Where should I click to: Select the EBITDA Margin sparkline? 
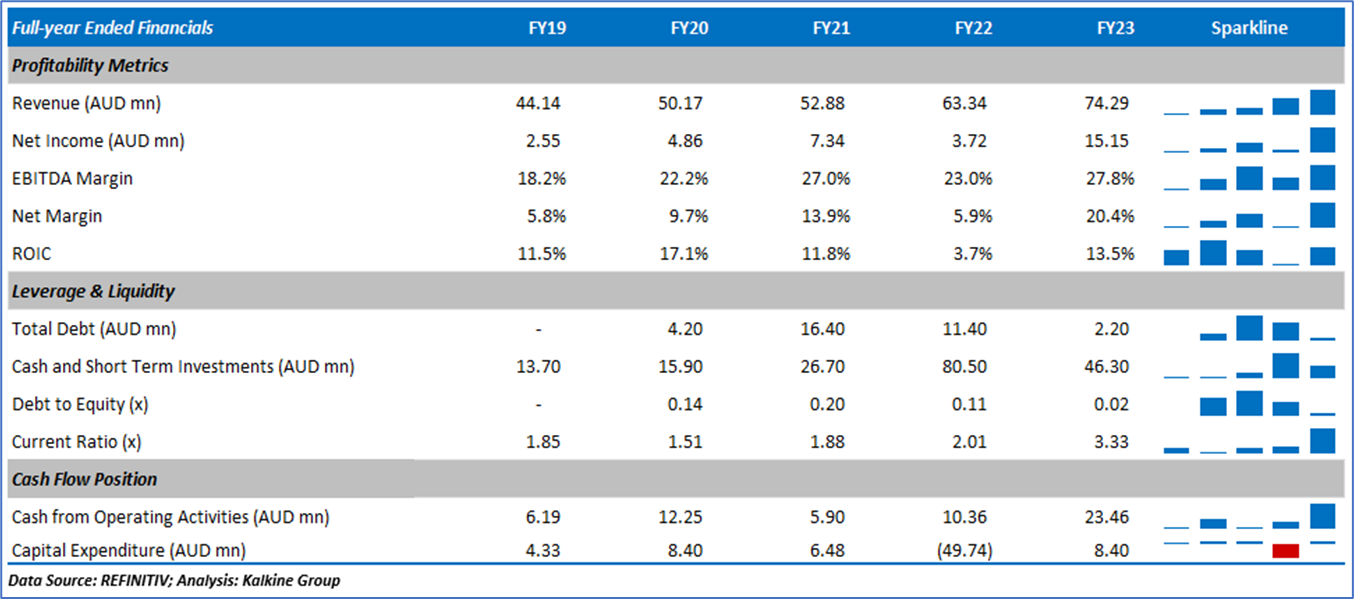[1249, 179]
